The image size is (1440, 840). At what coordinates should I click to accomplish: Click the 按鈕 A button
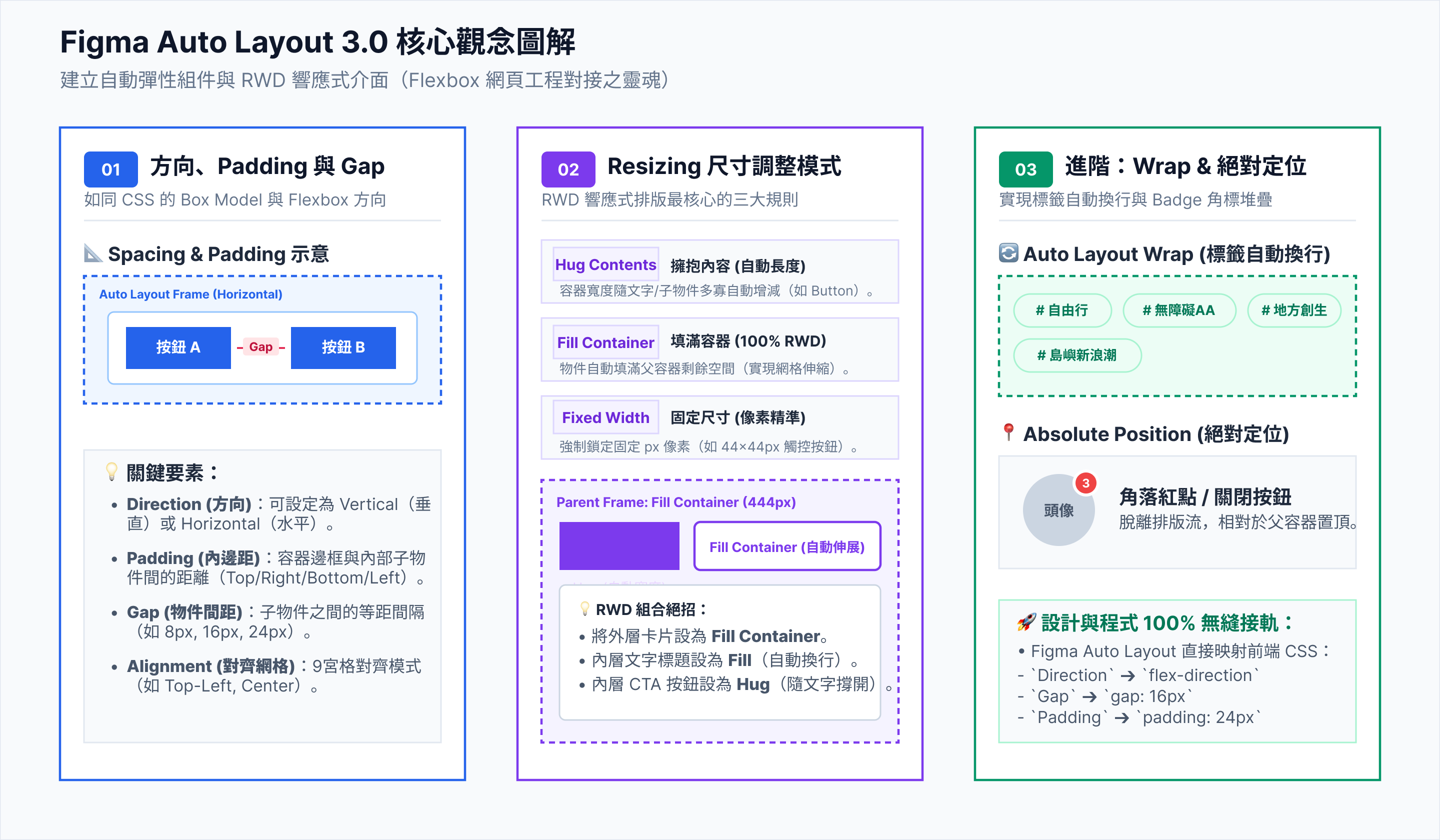pos(178,347)
